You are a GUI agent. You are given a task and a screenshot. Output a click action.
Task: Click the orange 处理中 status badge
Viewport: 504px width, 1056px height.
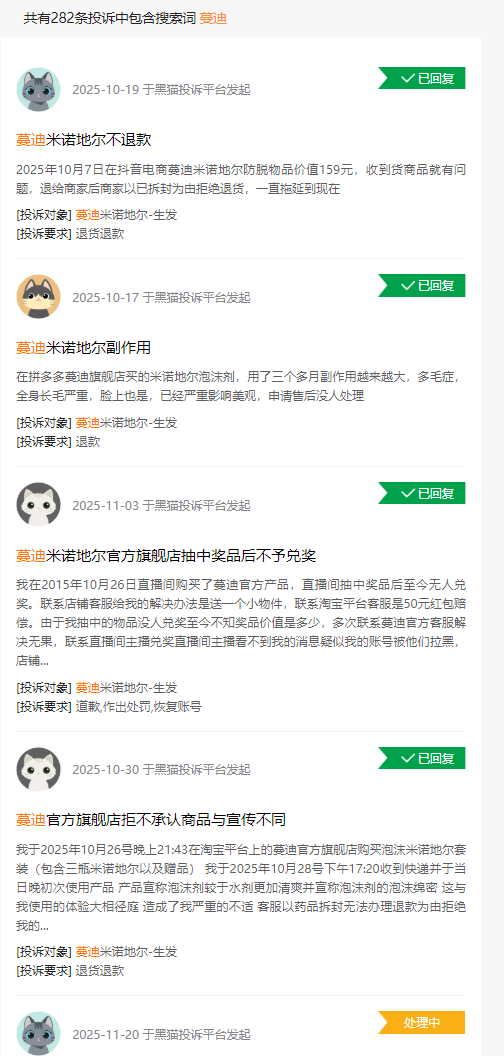[422, 1022]
